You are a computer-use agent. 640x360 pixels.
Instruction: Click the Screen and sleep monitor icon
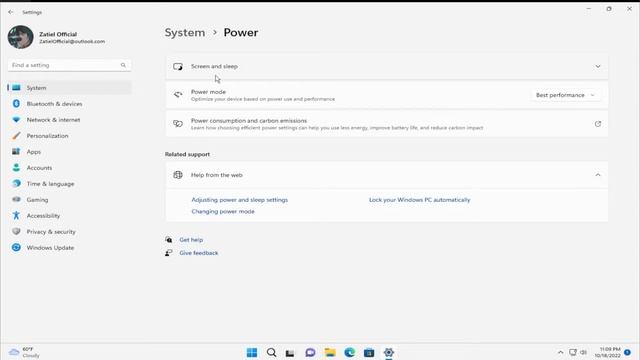click(x=178, y=67)
